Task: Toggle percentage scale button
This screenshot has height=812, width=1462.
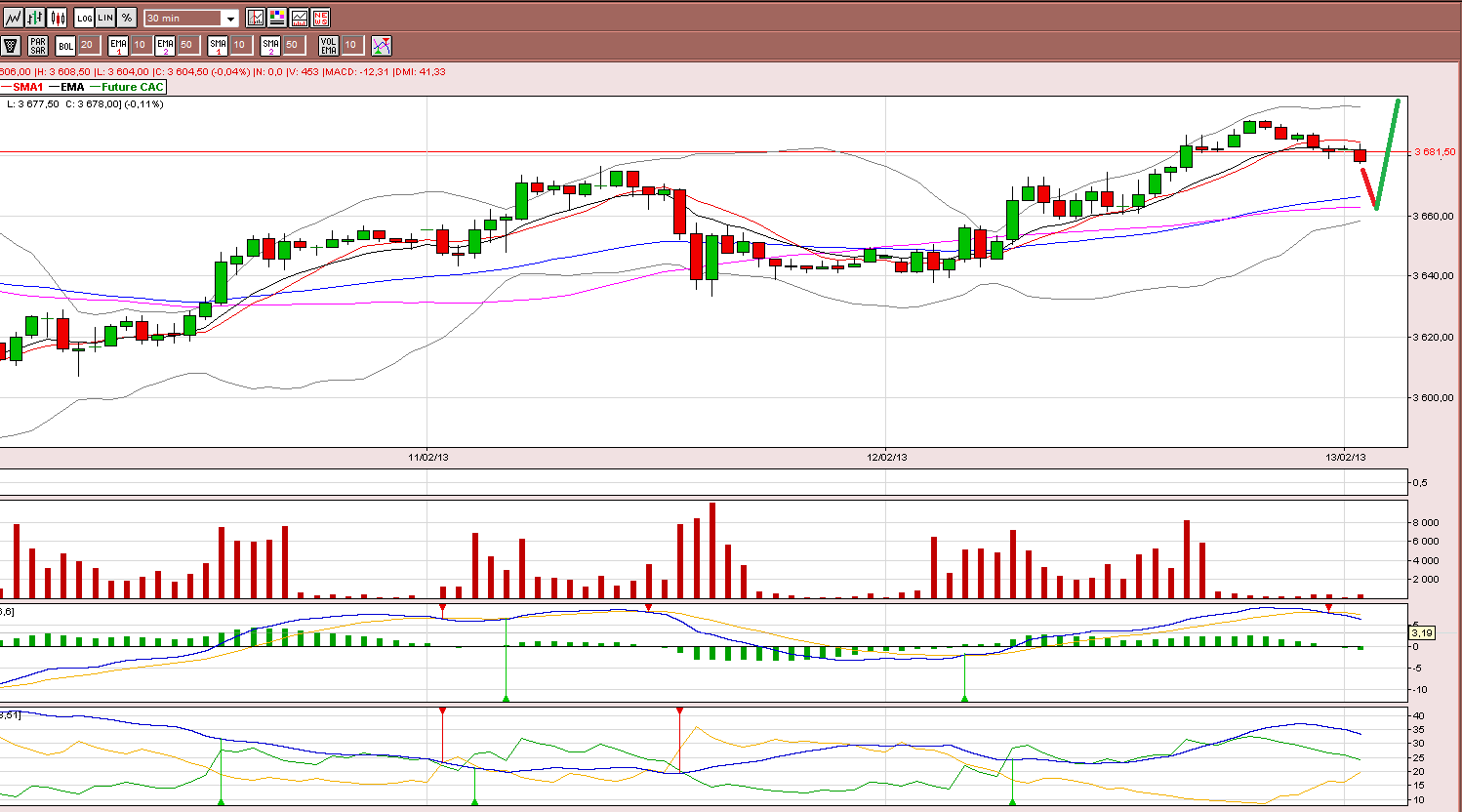Action: 127,18
